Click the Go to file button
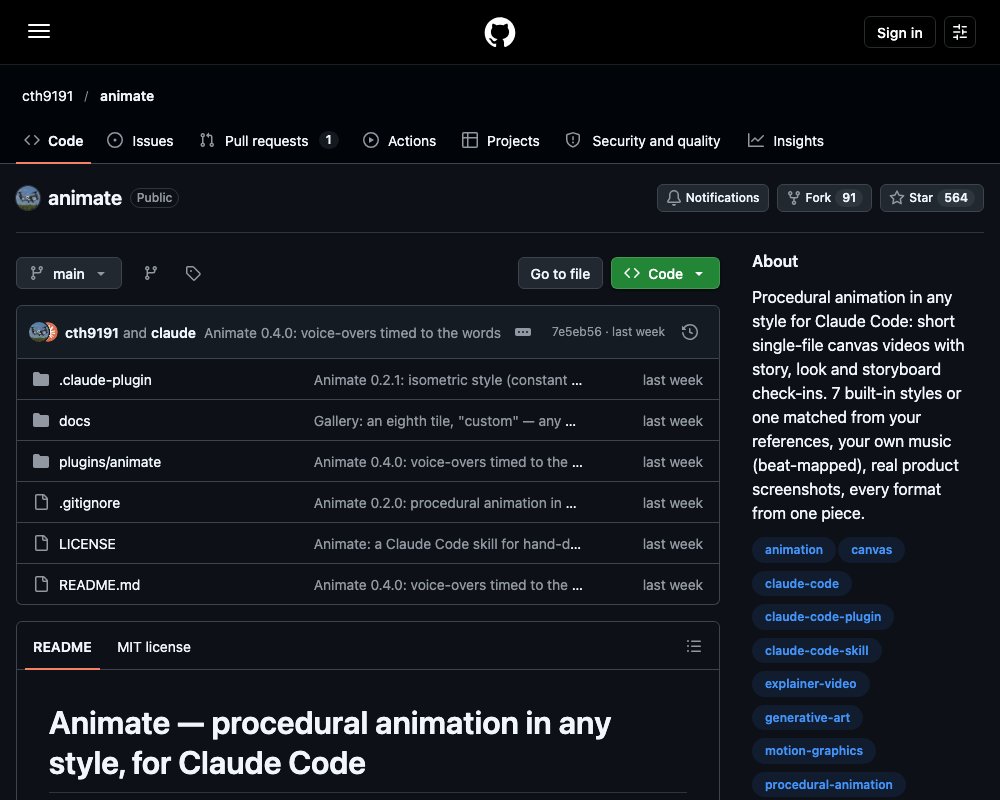This screenshot has height=800, width=1000. [560, 274]
